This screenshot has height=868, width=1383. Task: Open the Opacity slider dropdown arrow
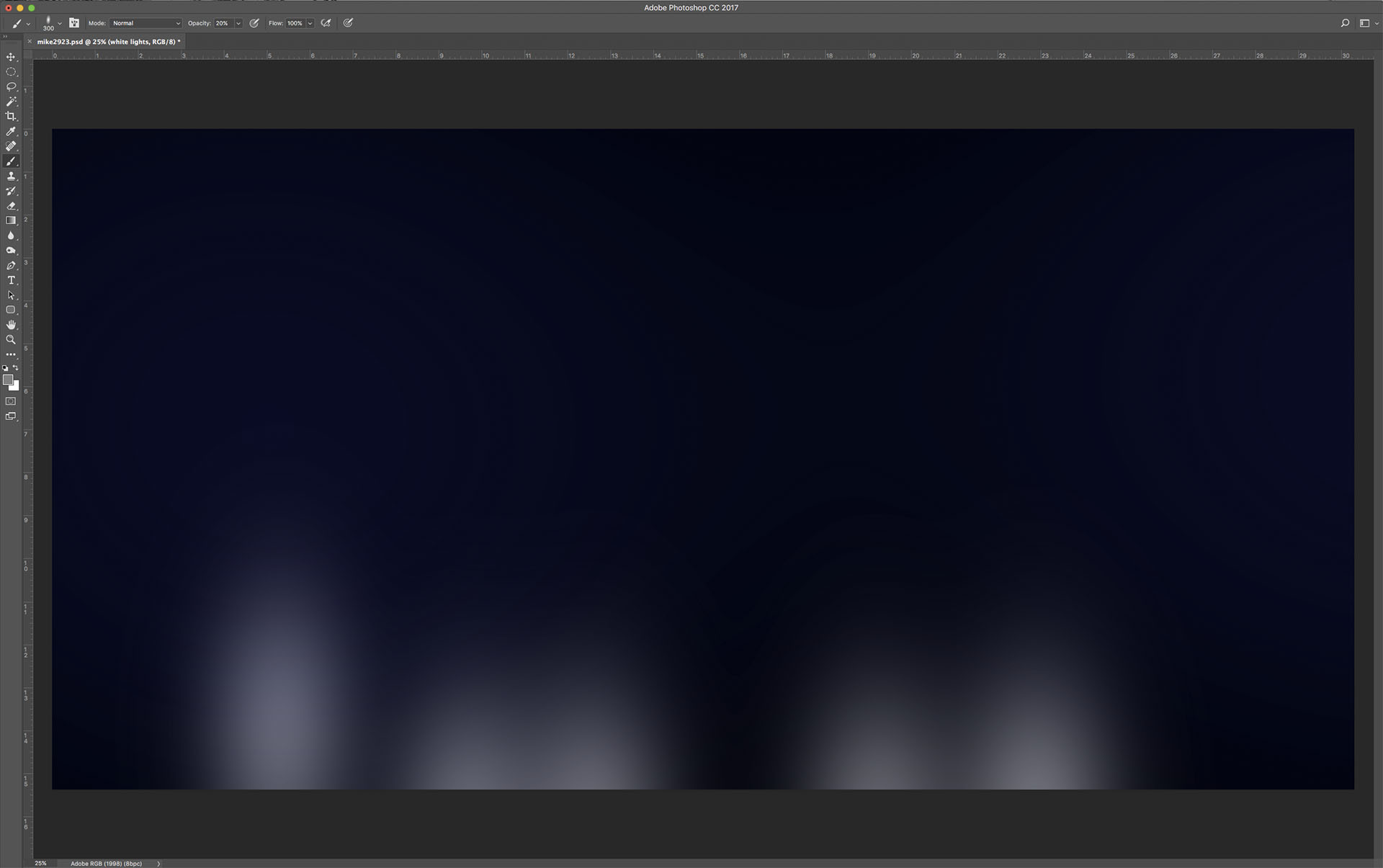click(238, 23)
